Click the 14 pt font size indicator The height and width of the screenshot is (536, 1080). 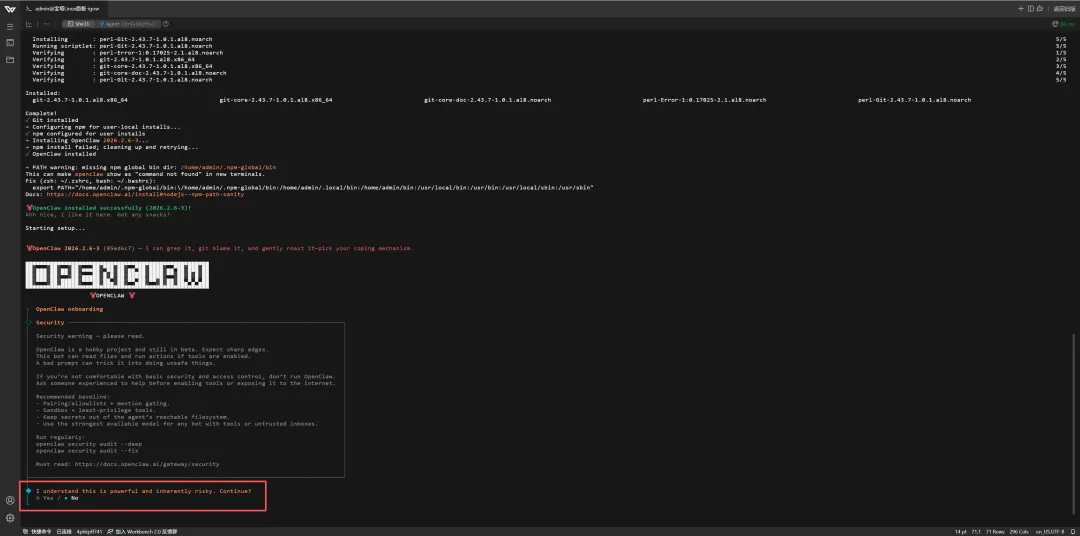pos(960,531)
